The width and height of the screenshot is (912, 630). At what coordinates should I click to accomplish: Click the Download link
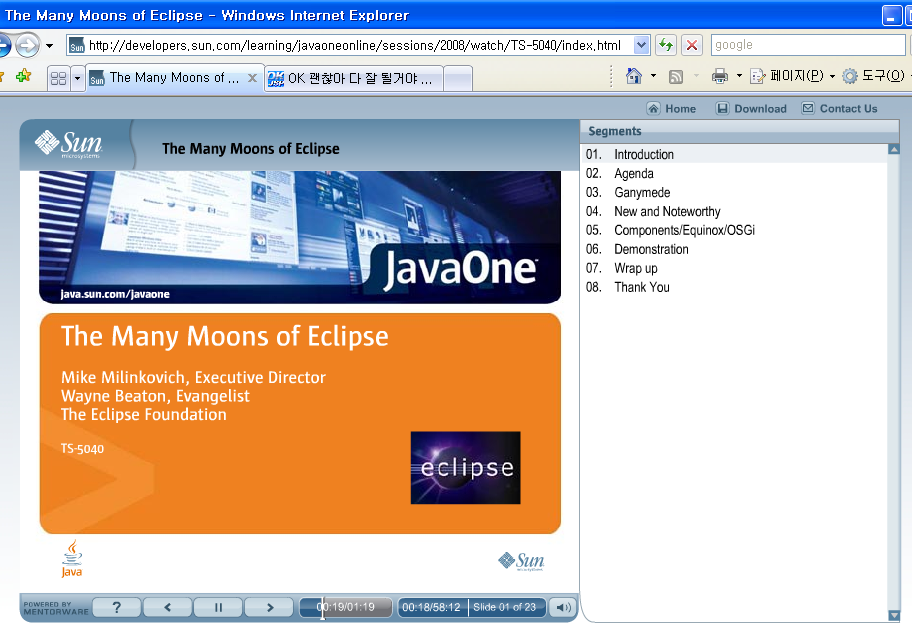point(751,109)
